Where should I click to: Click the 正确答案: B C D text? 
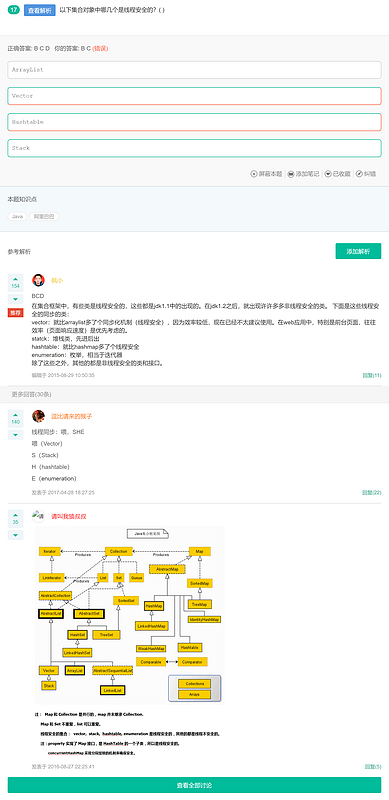(29, 48)
